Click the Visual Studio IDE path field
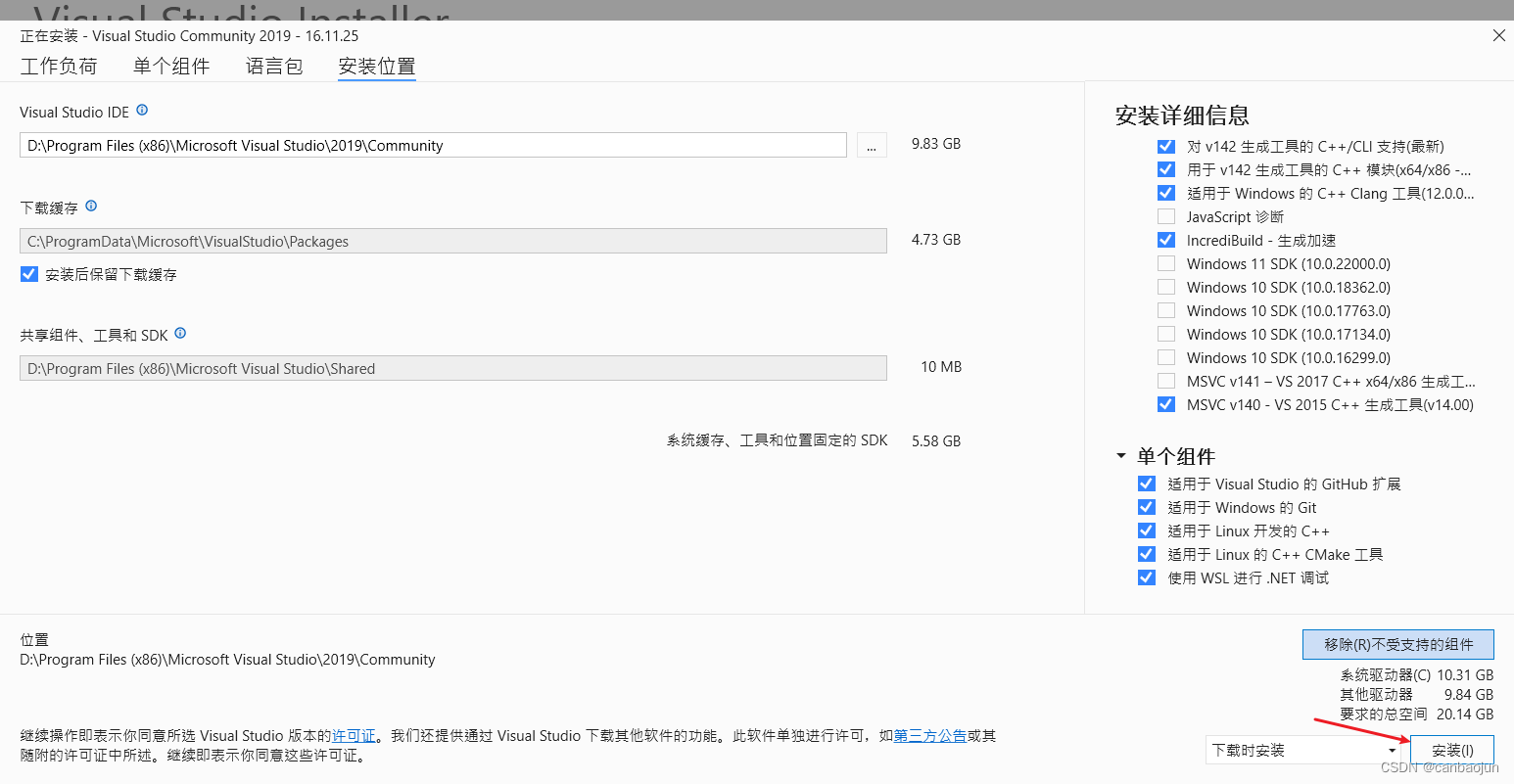Viewport: 1514px width, 784px height. coord(433,145)
